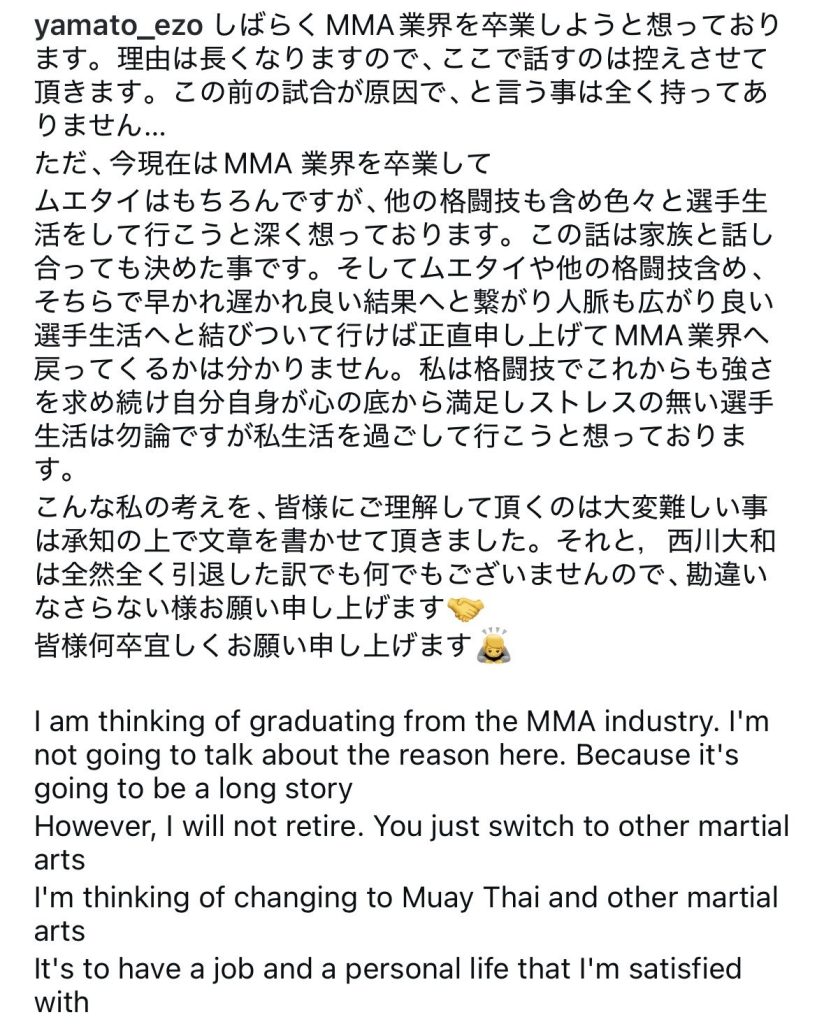The width and height of the screenshot is (824, 1024).
Task: Open the yamato_ezo profile username
Action: [x=119, y=27]
